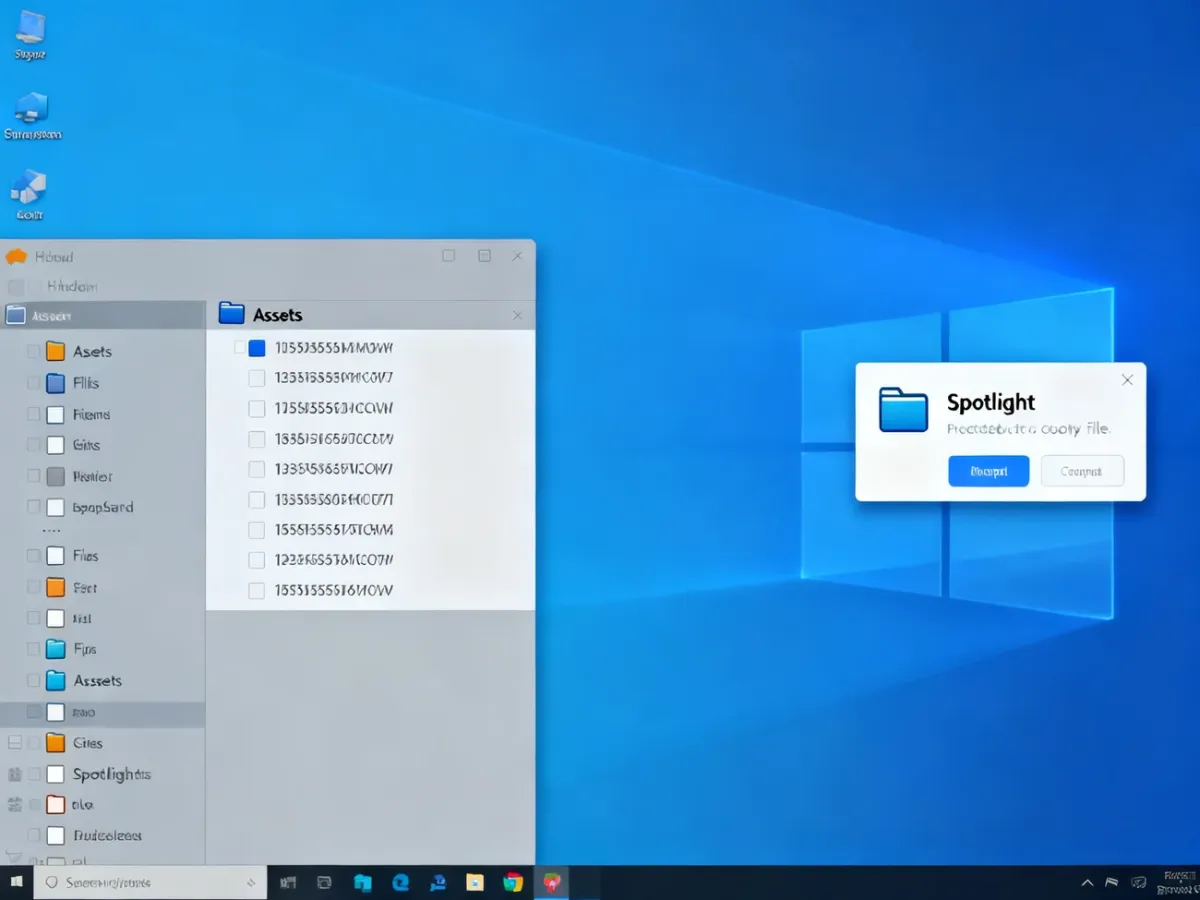Select the cyan Fips folder icon
Screen dimensions: 1200x900
click(x=55, y=649)
